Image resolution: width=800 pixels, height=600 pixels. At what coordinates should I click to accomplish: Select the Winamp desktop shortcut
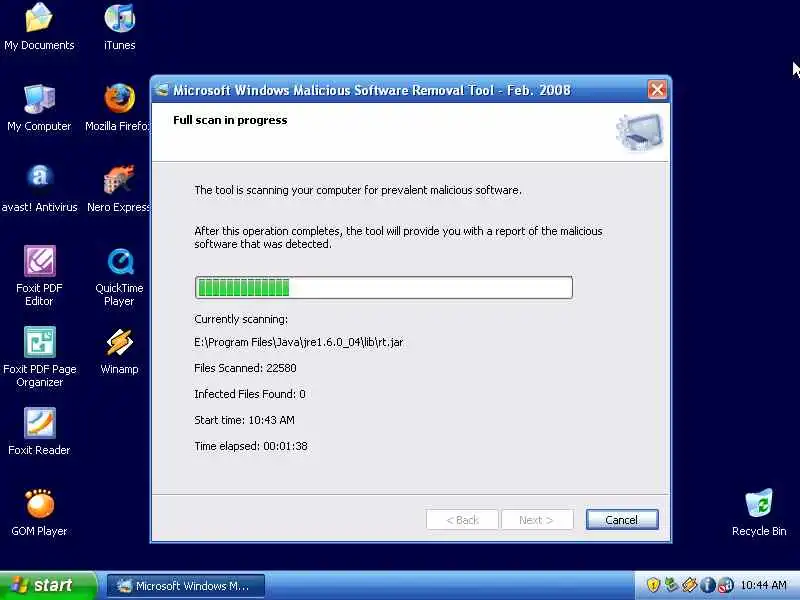pos(119,351)
